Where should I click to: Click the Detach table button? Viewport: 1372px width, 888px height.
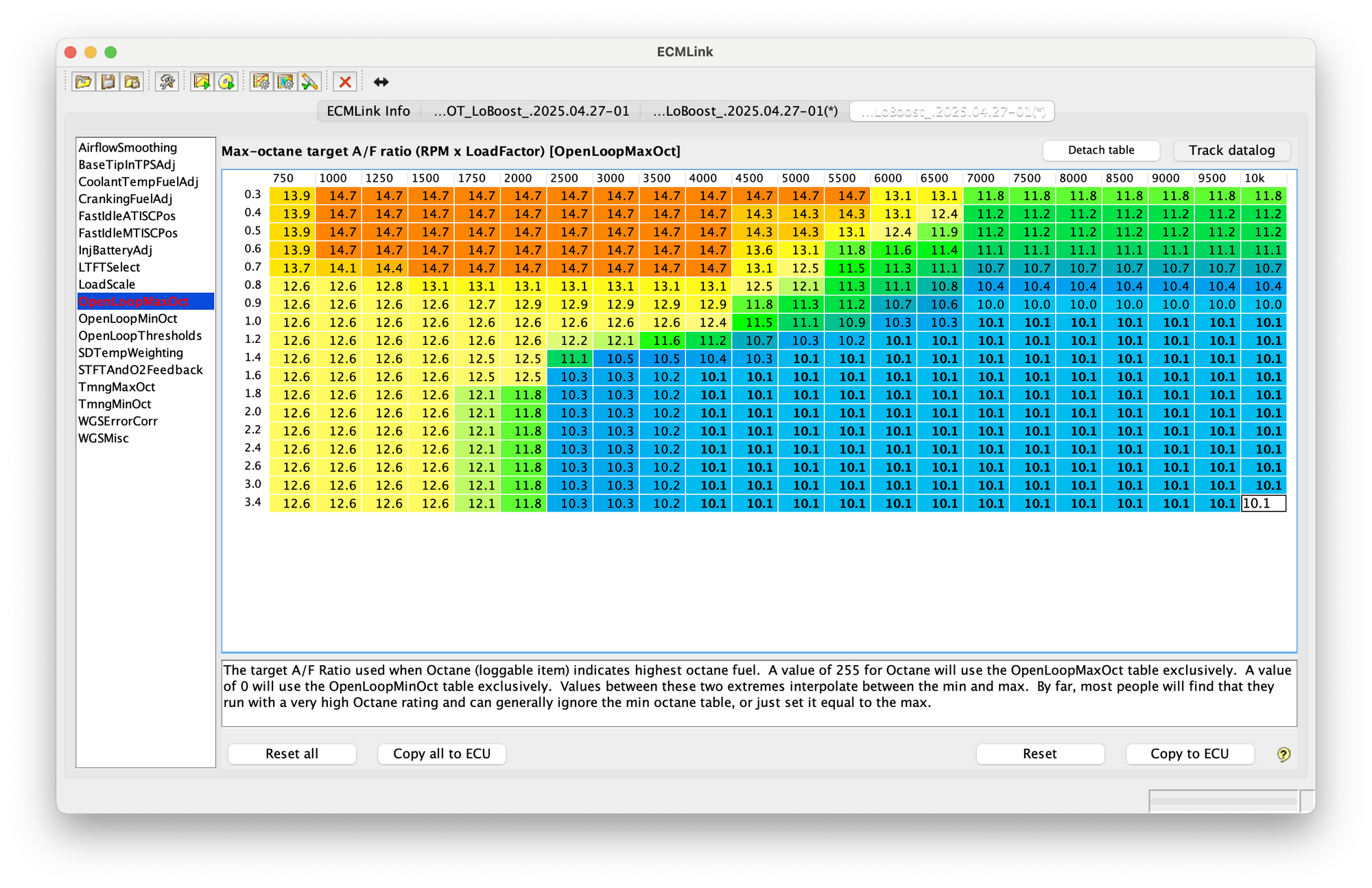(x=1101, y=150)
